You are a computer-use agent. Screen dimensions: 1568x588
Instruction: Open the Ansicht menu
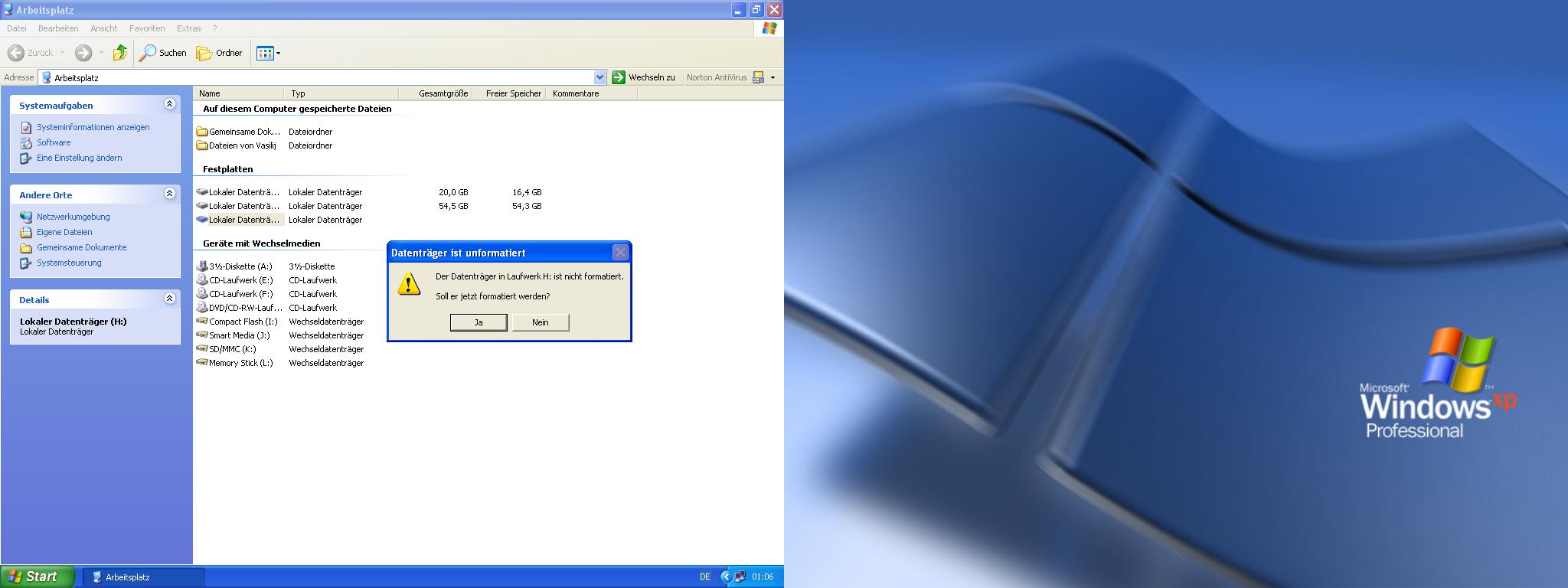point(104,28)
